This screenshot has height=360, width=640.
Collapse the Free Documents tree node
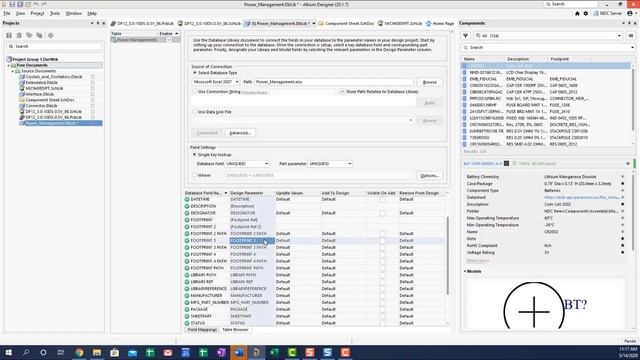point(9,65)
